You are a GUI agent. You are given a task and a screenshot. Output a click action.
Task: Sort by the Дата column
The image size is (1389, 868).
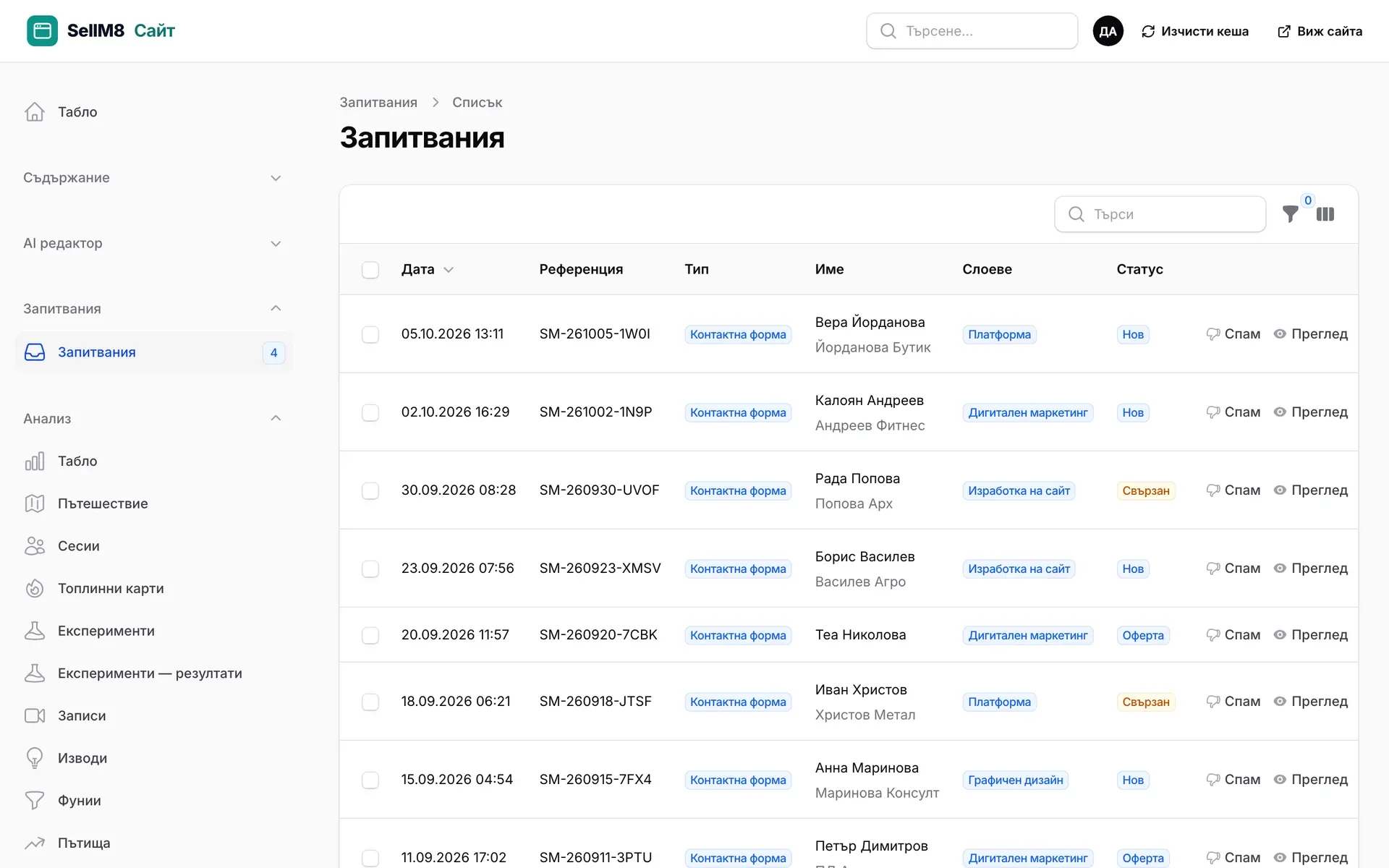tap(428, 269)
